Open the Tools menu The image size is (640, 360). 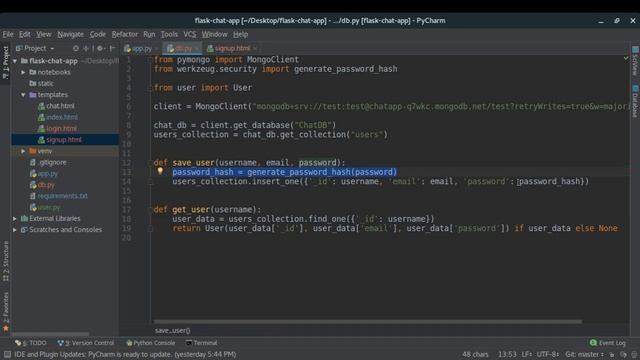169,34
